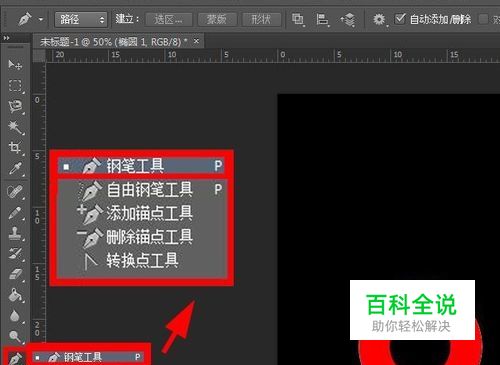500x365 pixels.
Task: Select the Clone Stamp tool
Action: click(x=15, y=234)
